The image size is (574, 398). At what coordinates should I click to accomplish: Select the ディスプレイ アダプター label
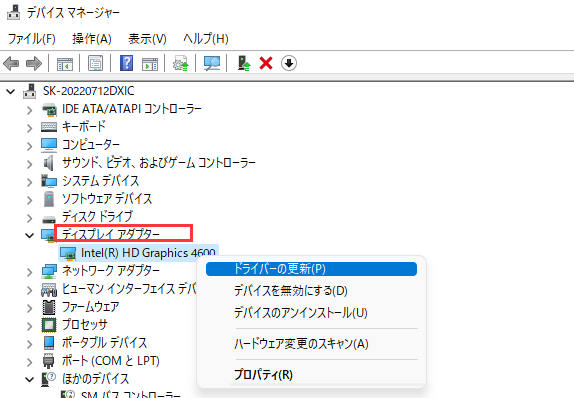111,234
